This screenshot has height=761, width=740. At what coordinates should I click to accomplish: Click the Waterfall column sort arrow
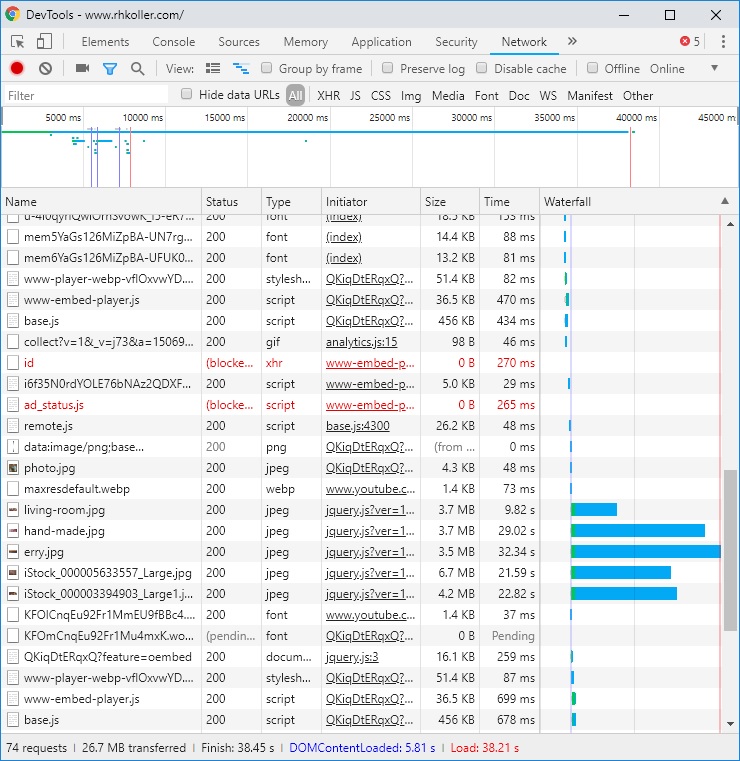724,201
